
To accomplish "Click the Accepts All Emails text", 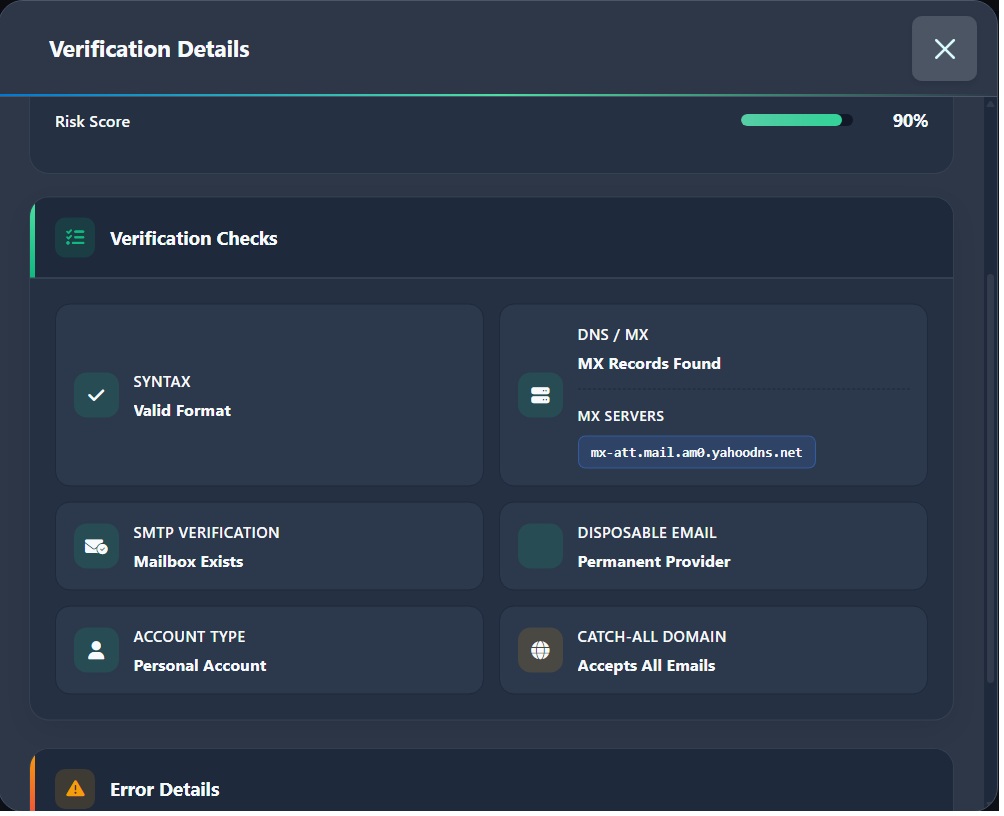I will tap(649, 668).
